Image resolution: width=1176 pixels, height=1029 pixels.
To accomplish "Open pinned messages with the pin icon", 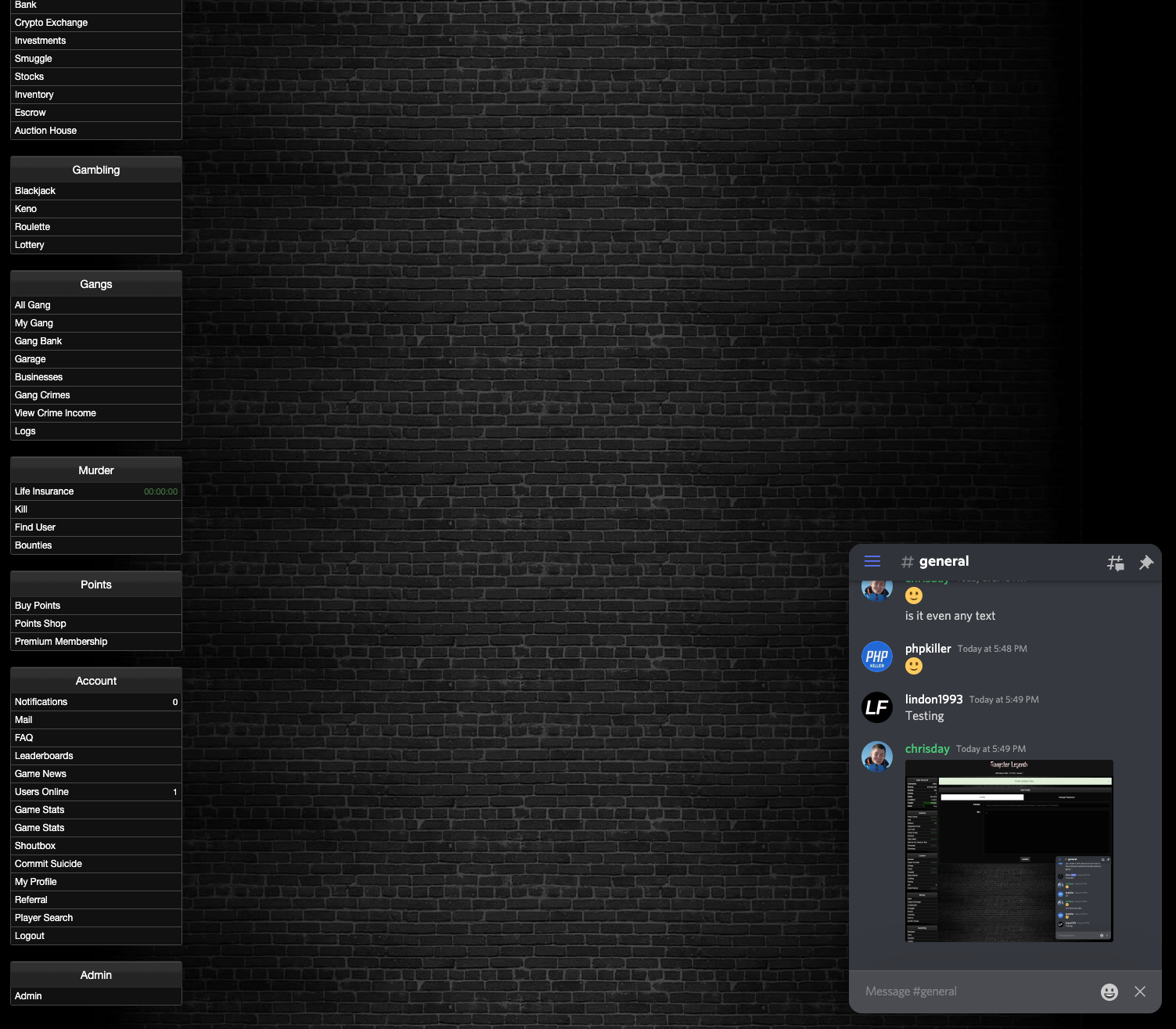I will tap(1145, 562).
